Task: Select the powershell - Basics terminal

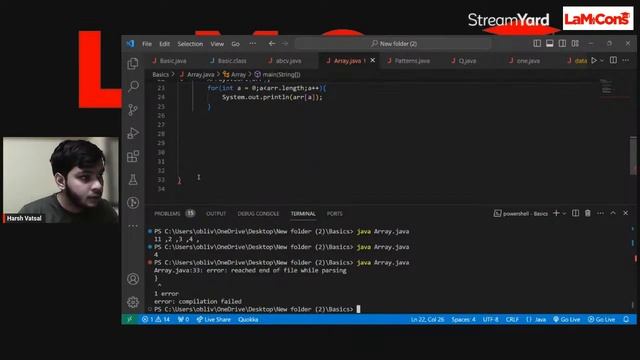Action: point(520,213)
